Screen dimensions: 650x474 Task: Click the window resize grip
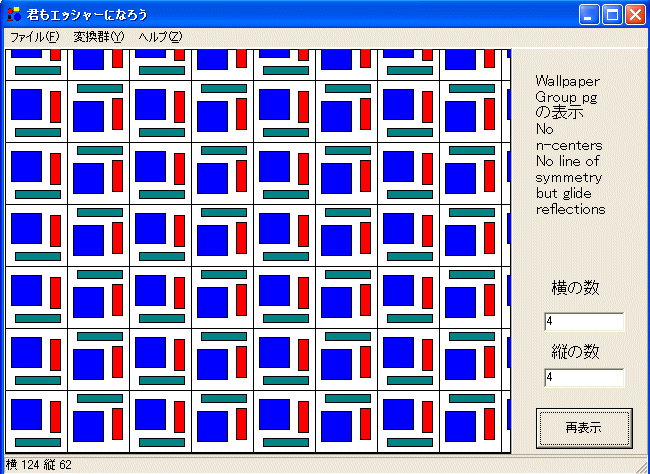(641, 466)
